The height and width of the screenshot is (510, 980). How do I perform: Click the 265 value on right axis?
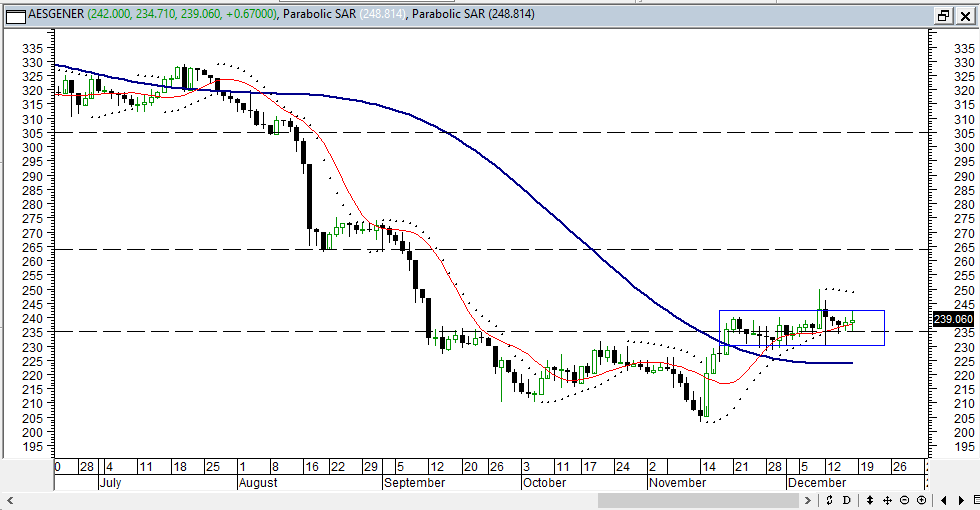[x=964, y=248]
